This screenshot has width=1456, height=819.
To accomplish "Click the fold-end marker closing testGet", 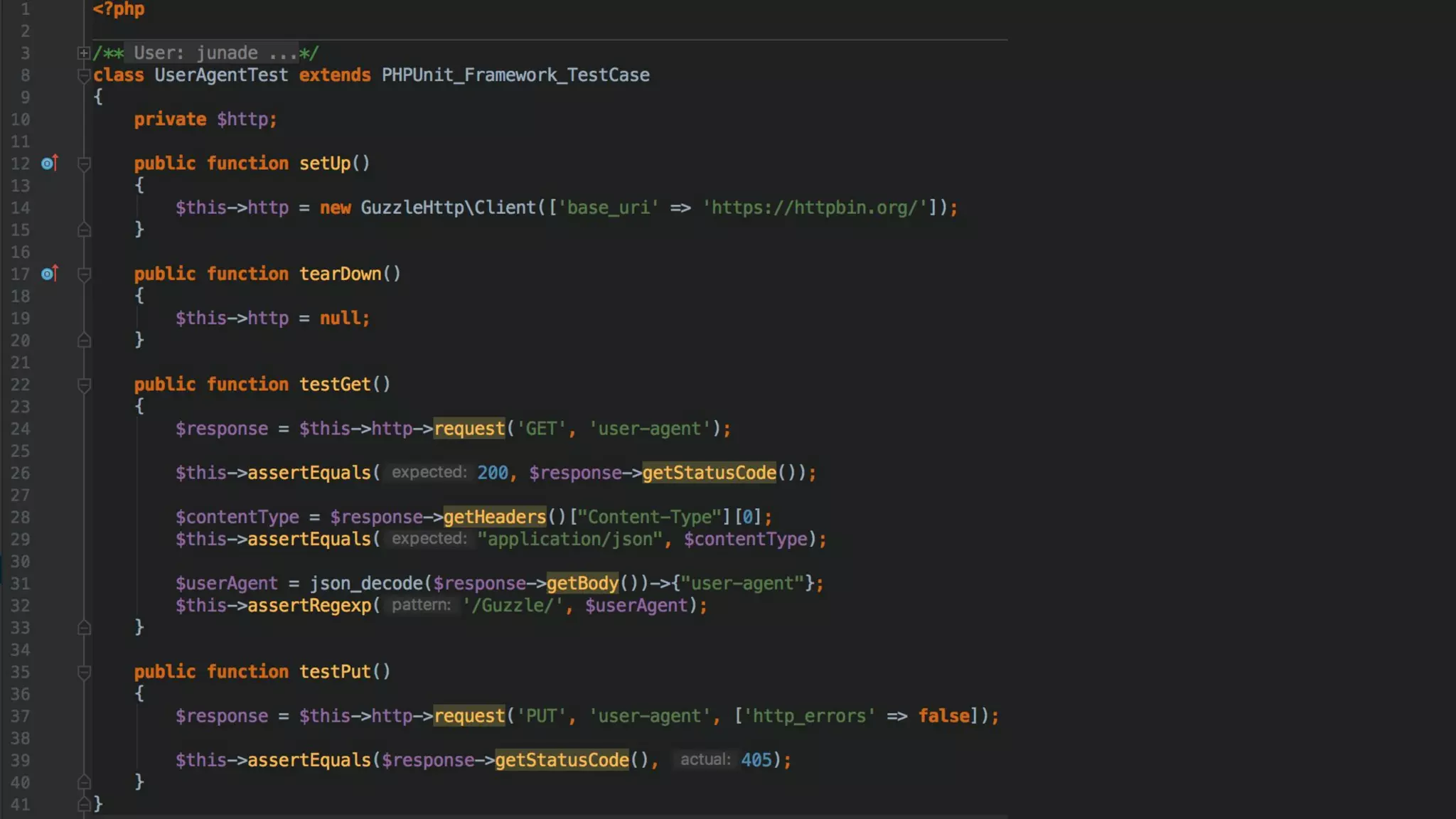I will tap(83, 628).
